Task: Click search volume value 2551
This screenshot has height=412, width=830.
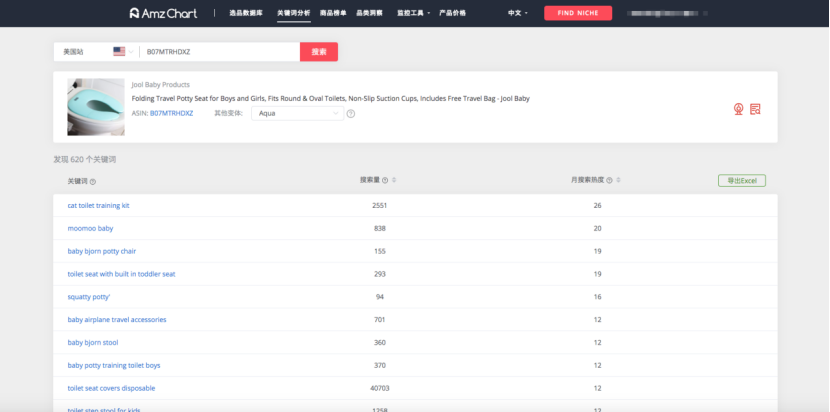Action: 380,205
